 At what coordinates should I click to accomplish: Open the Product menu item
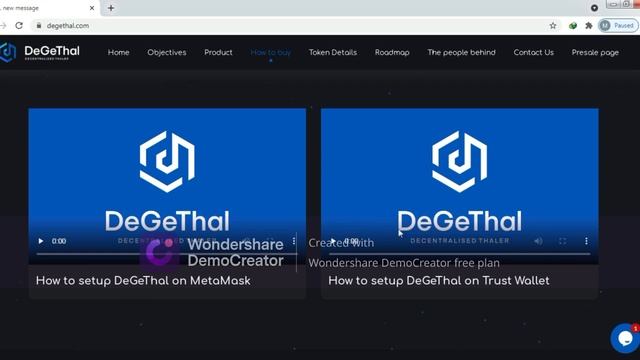(218, 52)
